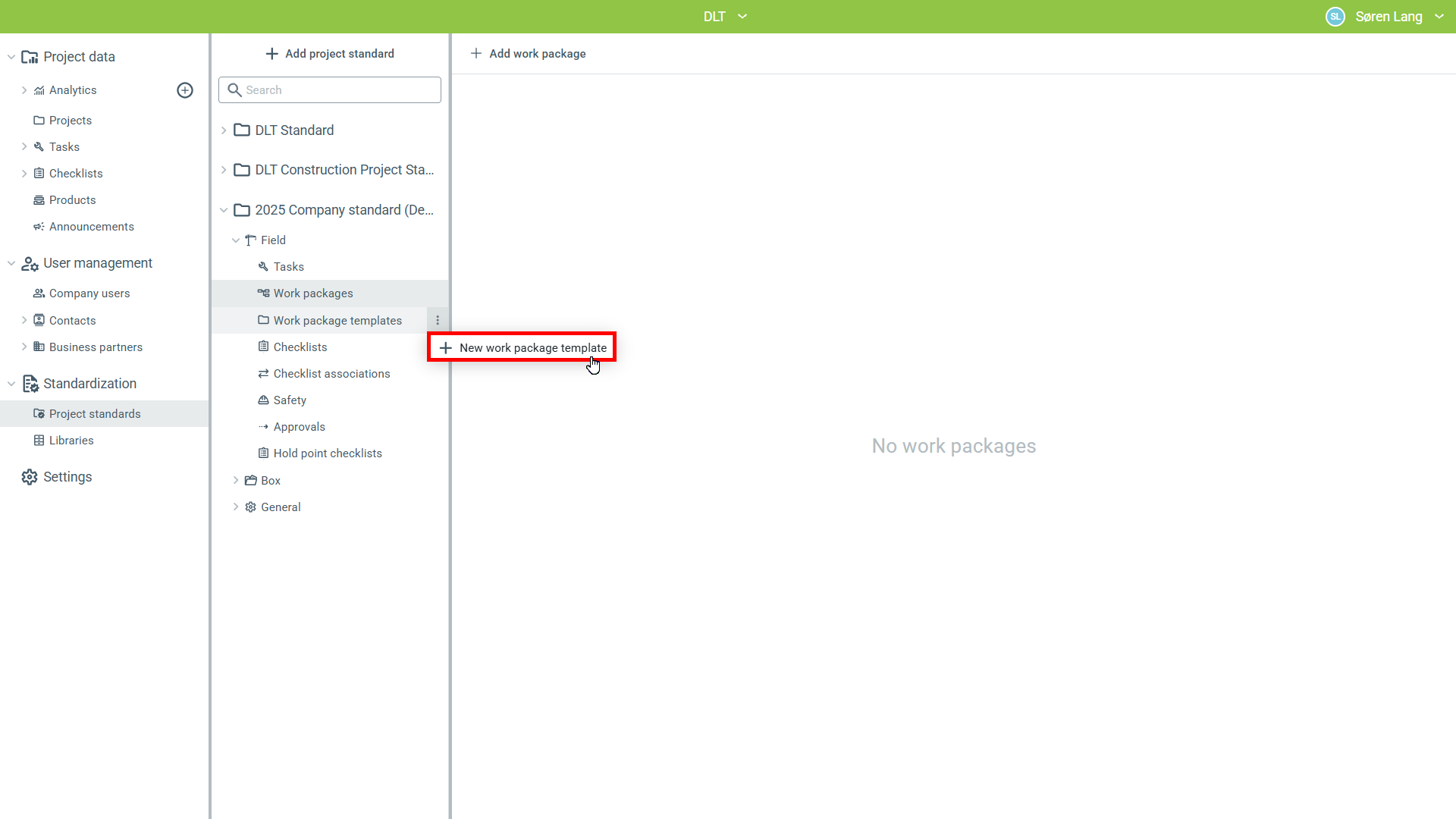The height and width of the screenshot is (819, 1456).
Task: Expand the Box section
Action: pyautogui.click(x=236, y=481)
